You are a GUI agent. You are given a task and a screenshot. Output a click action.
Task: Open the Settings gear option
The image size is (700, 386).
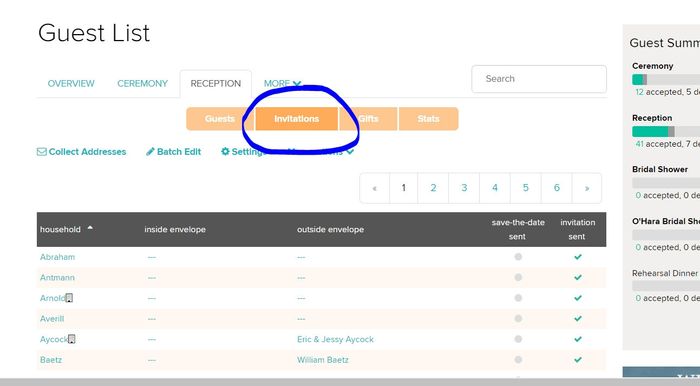click(243, 152)
